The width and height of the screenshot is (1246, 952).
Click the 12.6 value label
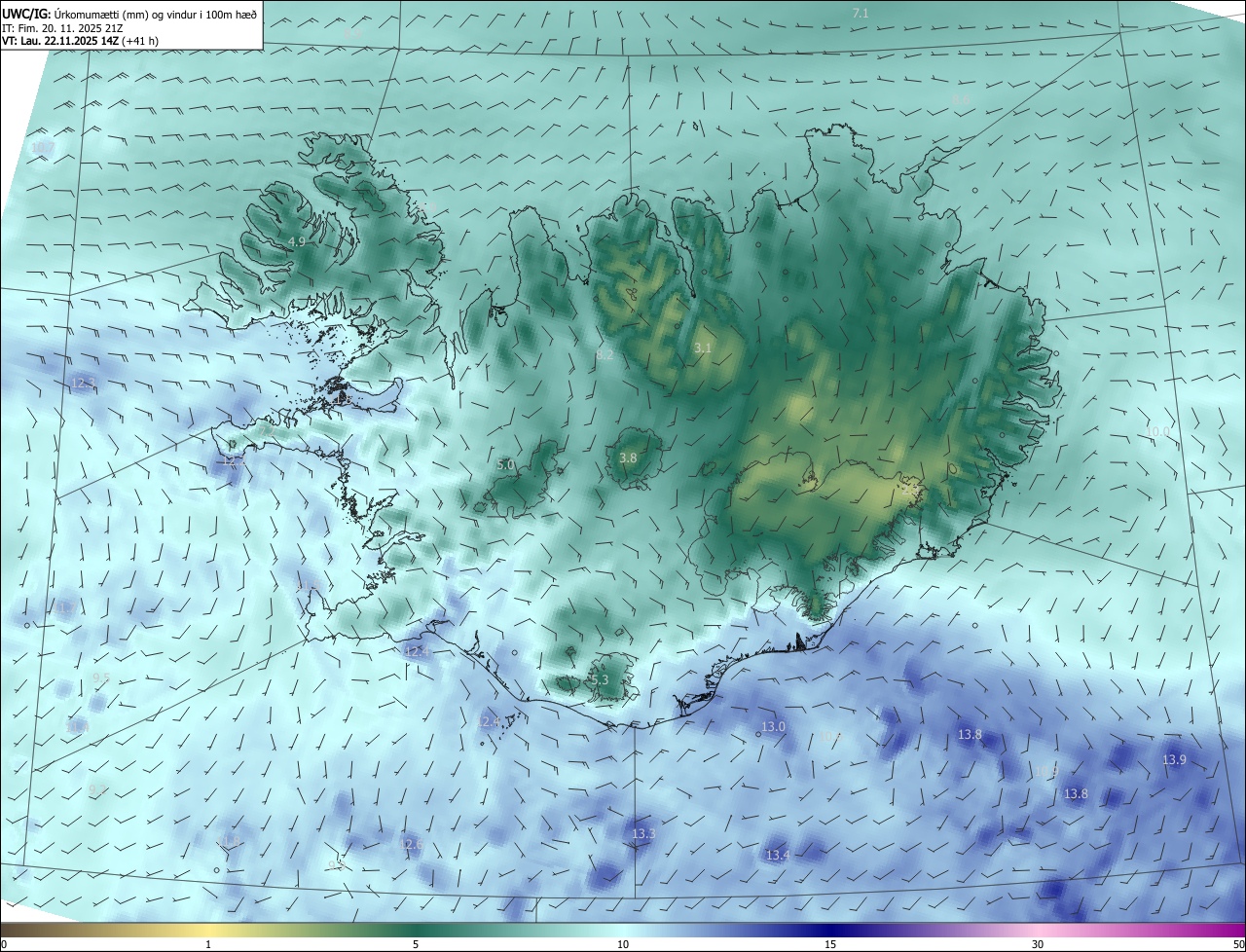coord(412,844)
